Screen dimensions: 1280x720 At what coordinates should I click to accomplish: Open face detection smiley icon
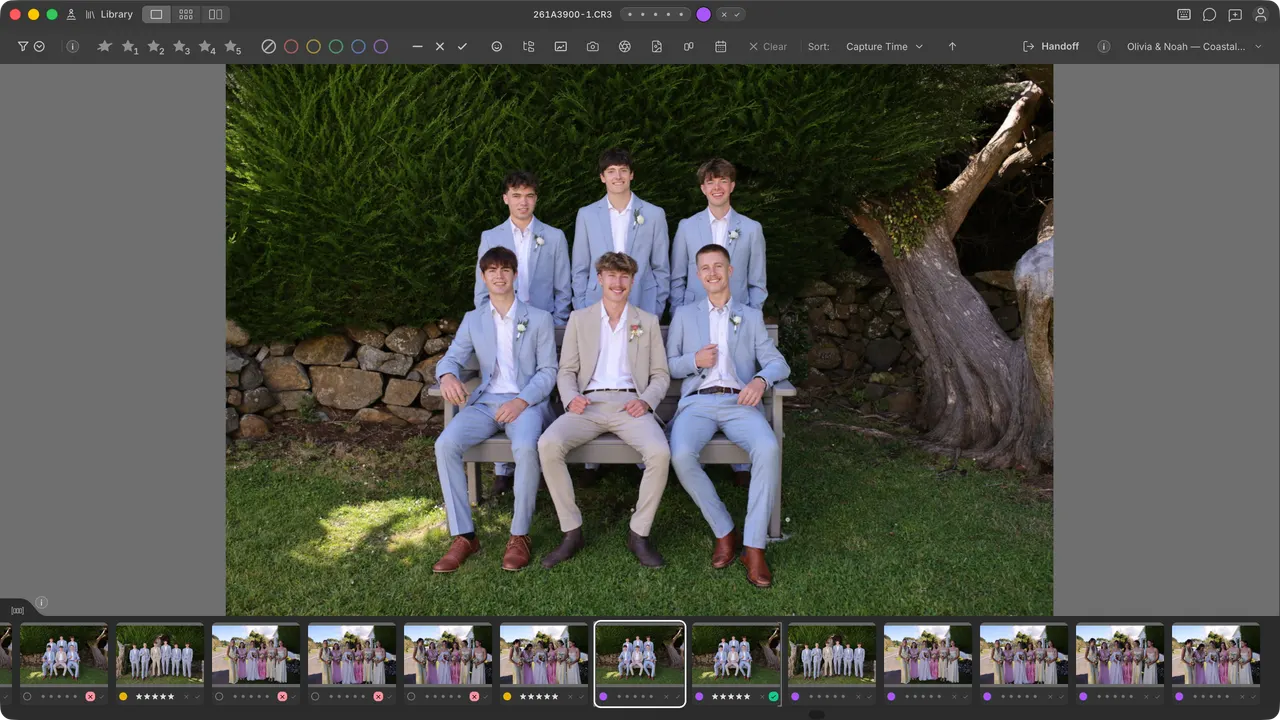497,47
